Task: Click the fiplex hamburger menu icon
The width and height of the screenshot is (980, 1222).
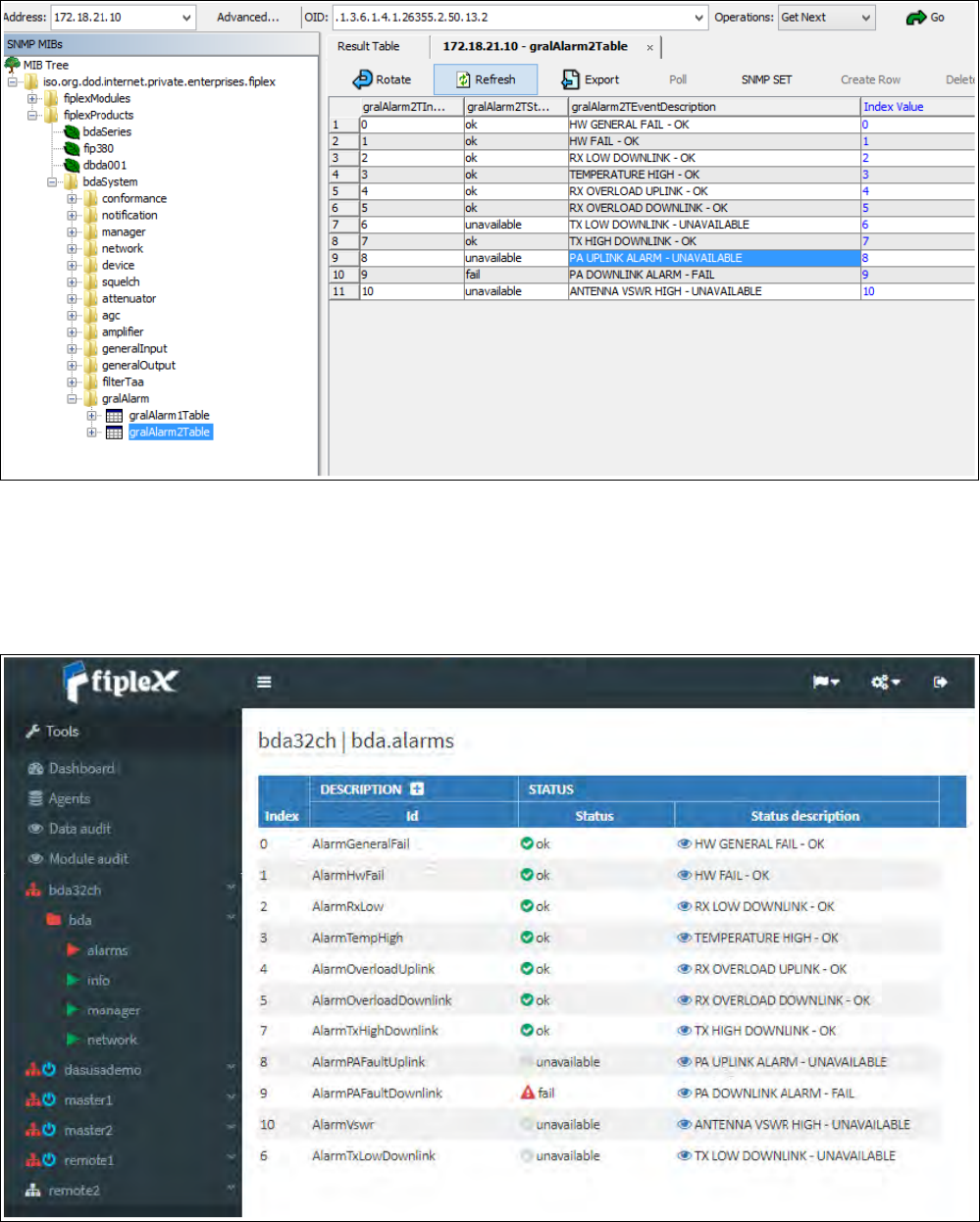Action: tap(264, 682)
